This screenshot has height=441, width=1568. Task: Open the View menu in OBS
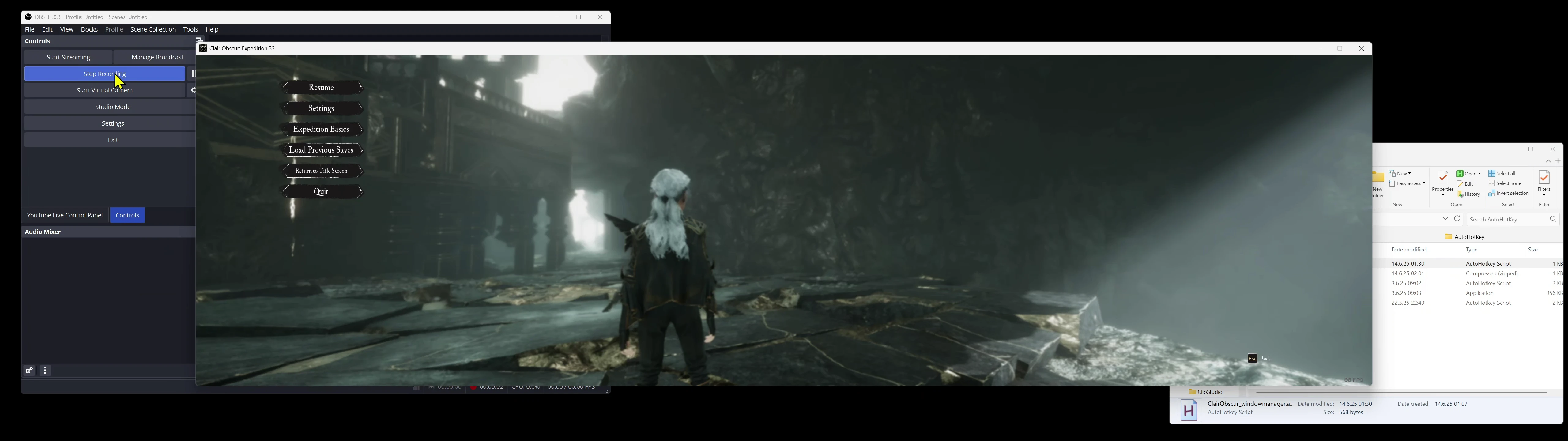[67, 29]
